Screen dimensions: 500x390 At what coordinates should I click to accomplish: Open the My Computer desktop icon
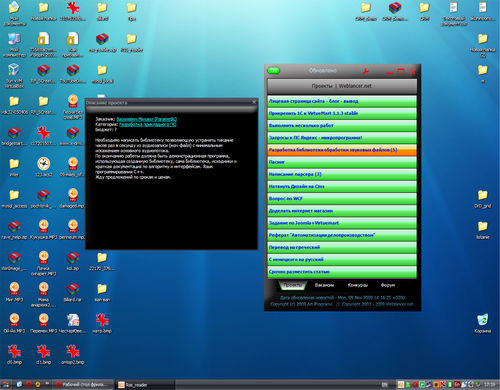(14, 45)
